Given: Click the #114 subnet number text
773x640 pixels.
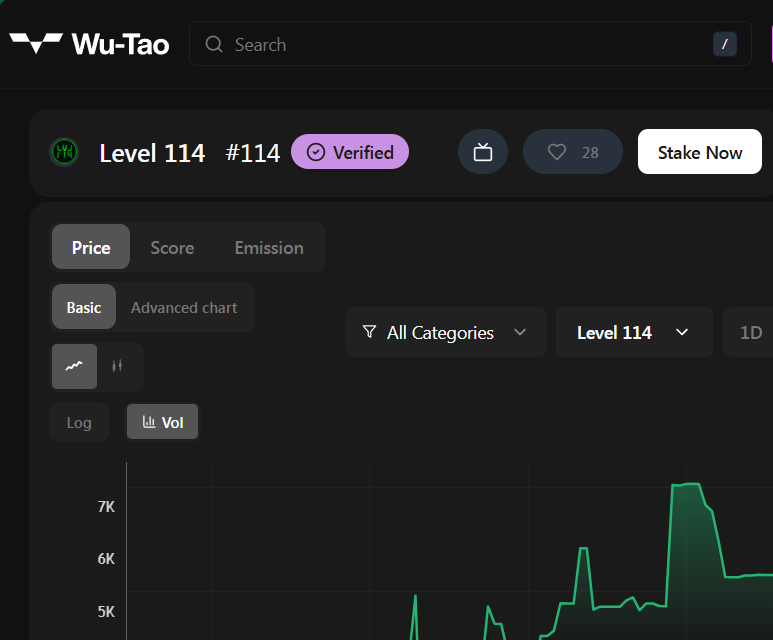Looking at the screenshot, I should [252, 152].
